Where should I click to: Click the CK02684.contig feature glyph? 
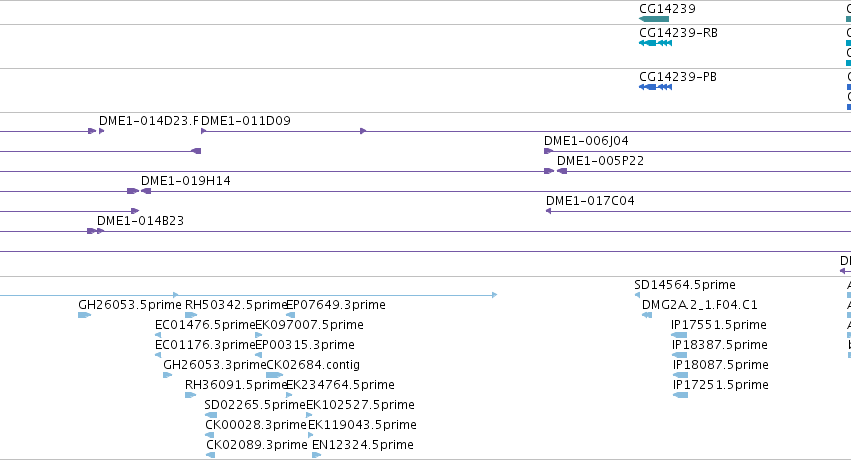pyautogui.click(x=275, y=375)
